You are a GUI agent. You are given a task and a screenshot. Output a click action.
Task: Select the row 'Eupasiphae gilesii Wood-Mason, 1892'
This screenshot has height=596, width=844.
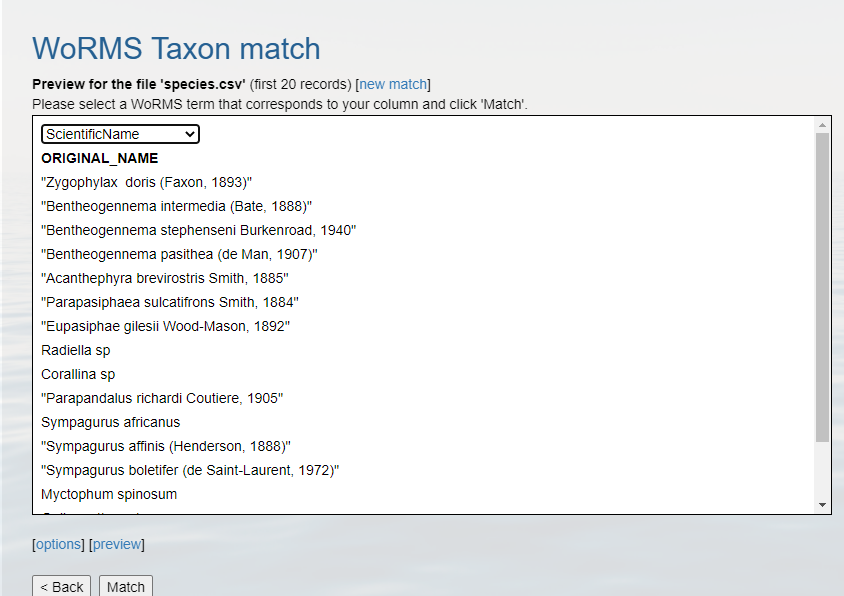point(165,326)
